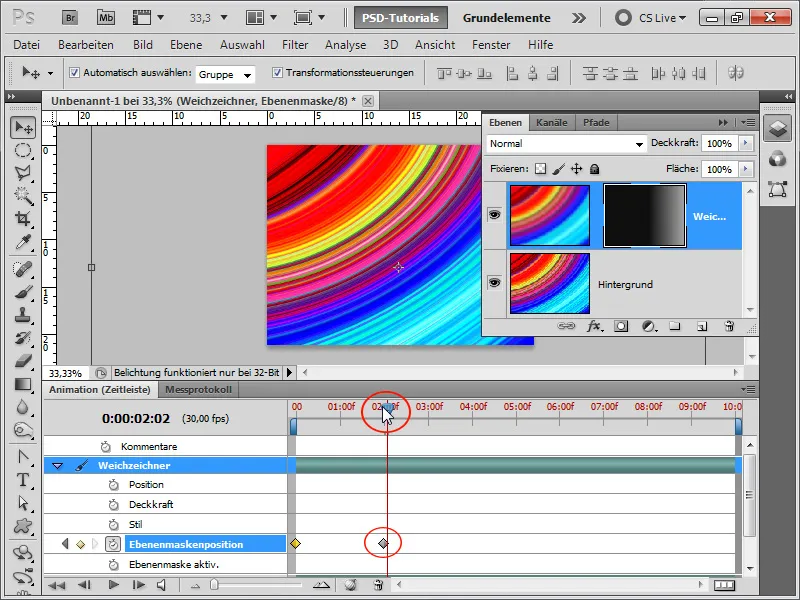This screenshot has height=600, width=800.
Task: Select the layer mask thumbnail
Action: (x=644, y=216)
